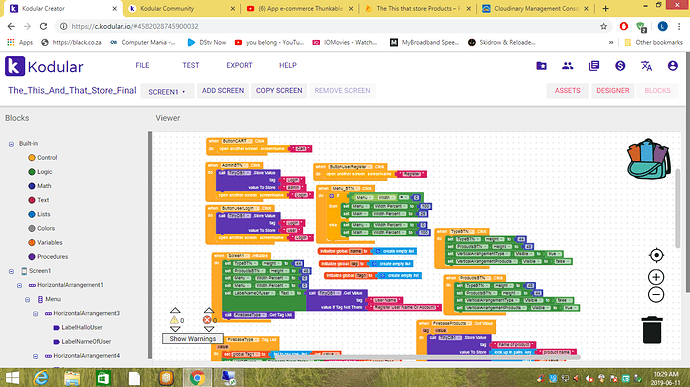Click the dollar sign monetization icon

(620, 66)
